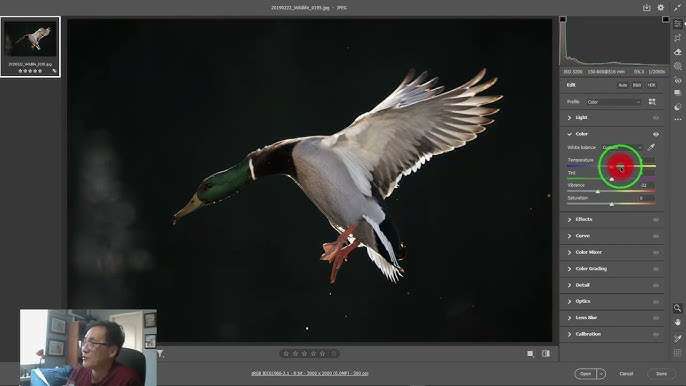Click the Cancel button
This screenshot has width=686, height=386.
coord(626,374)
